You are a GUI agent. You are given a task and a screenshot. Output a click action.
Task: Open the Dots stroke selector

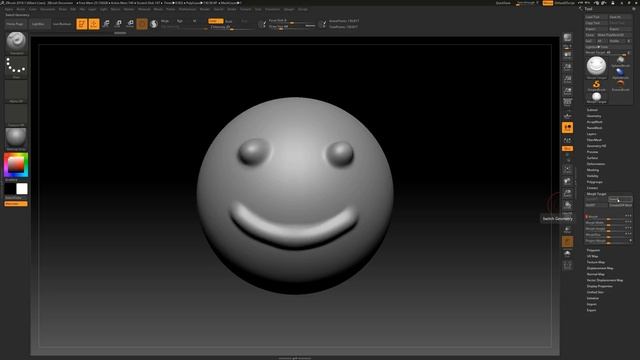click(16, 67)
